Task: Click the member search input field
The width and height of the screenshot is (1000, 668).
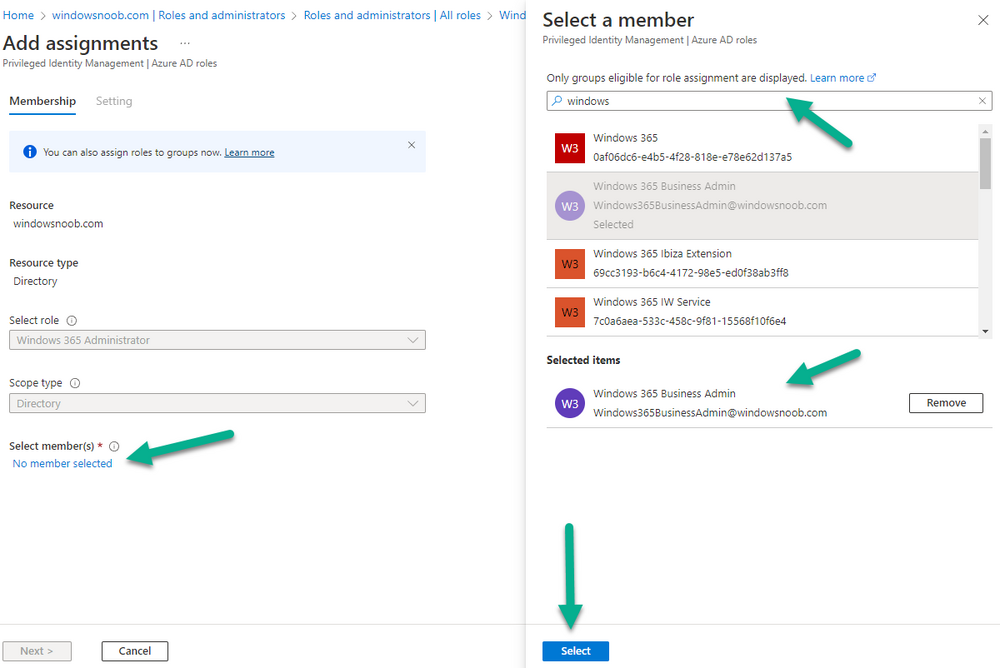Action: [x=769, y=101]
